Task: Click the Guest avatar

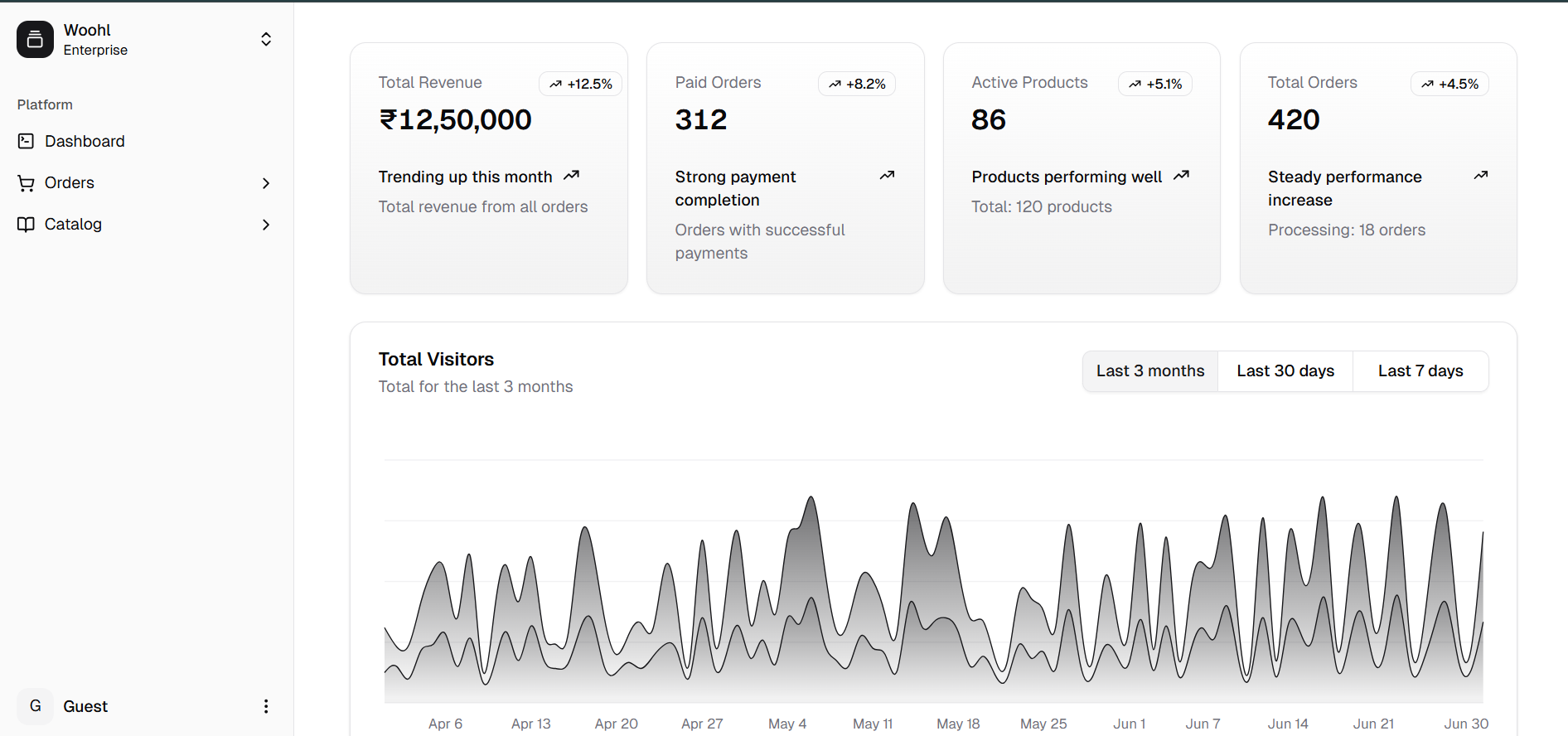Action: pyautogui.click(x=35, y=706)
